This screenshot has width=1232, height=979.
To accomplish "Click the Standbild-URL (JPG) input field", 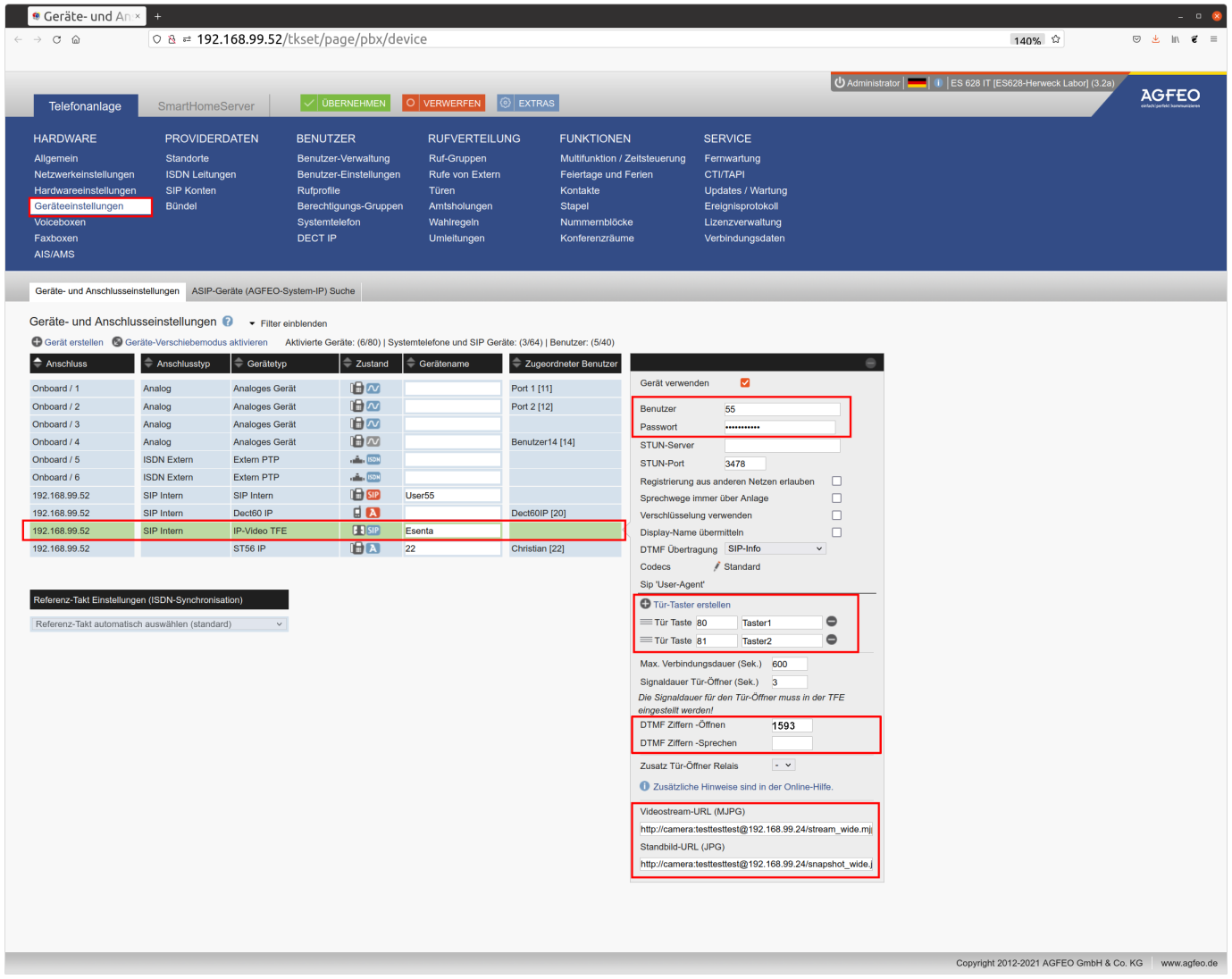I will [x=756, y=864].
